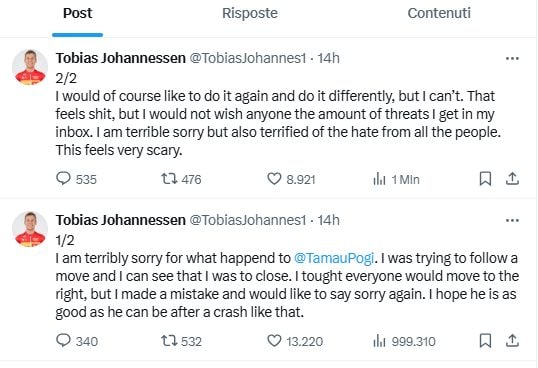Image resolution: width=538 pixels, height=368 pixels.
Task: Open replies on the 2/2 post
Action: (76, 179)
